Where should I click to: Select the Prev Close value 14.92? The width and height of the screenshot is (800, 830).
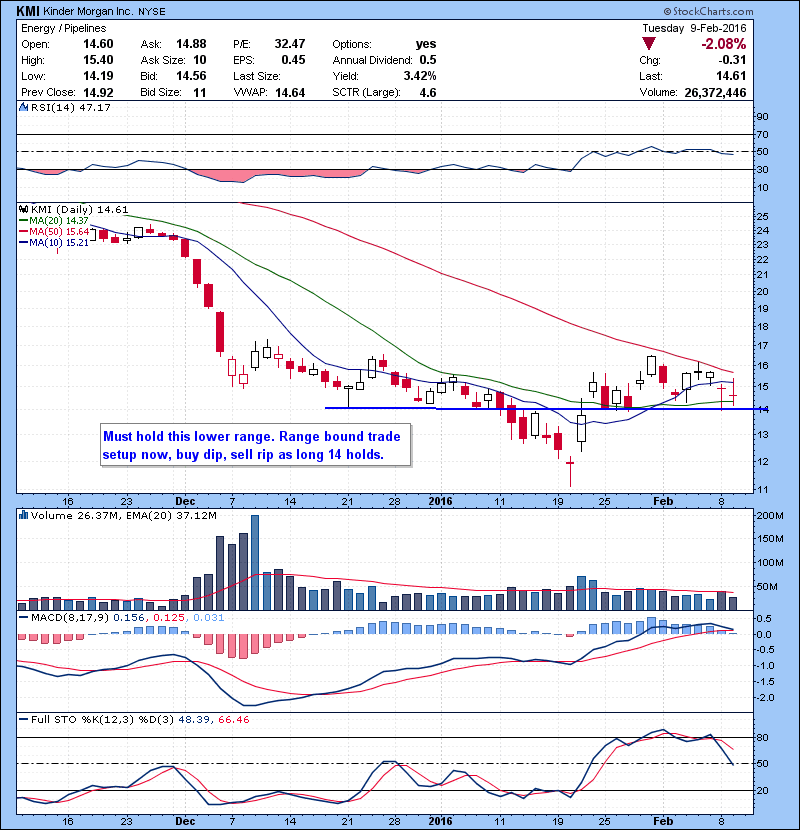coord(98,93)
